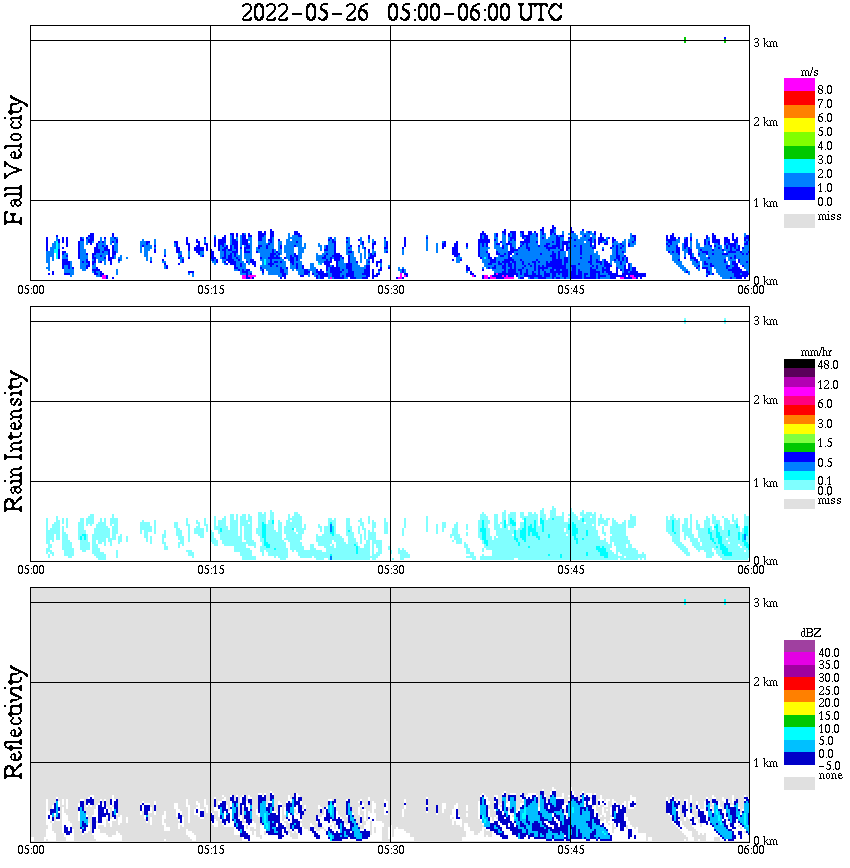Click the gray none swatch in dBZ legend
850x868 pixels.
[x=799, y=783]
